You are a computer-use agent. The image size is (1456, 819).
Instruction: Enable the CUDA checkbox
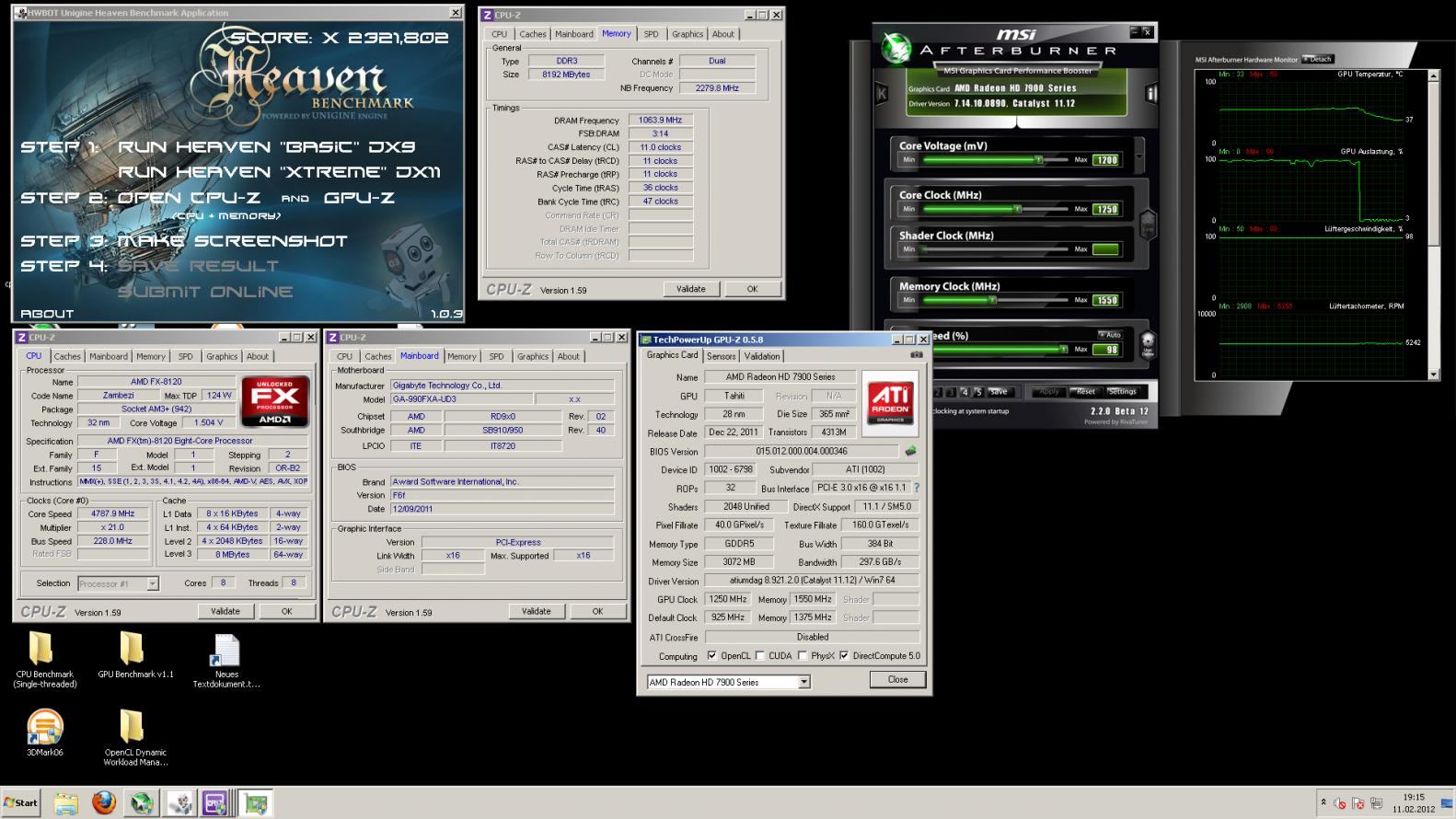coord(759,656)
